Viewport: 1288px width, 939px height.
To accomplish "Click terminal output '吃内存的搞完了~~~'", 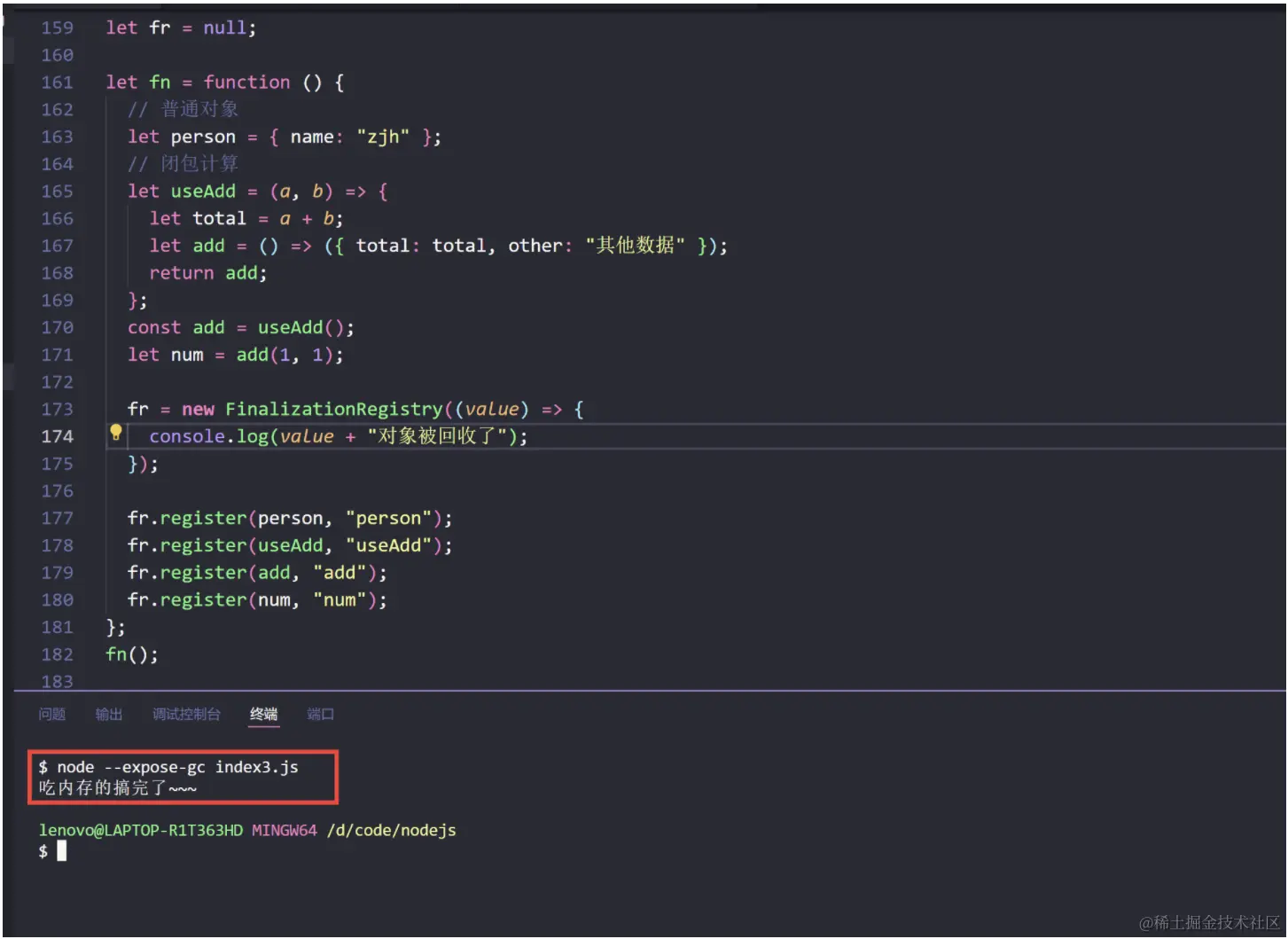I will (x=117, y=787).
